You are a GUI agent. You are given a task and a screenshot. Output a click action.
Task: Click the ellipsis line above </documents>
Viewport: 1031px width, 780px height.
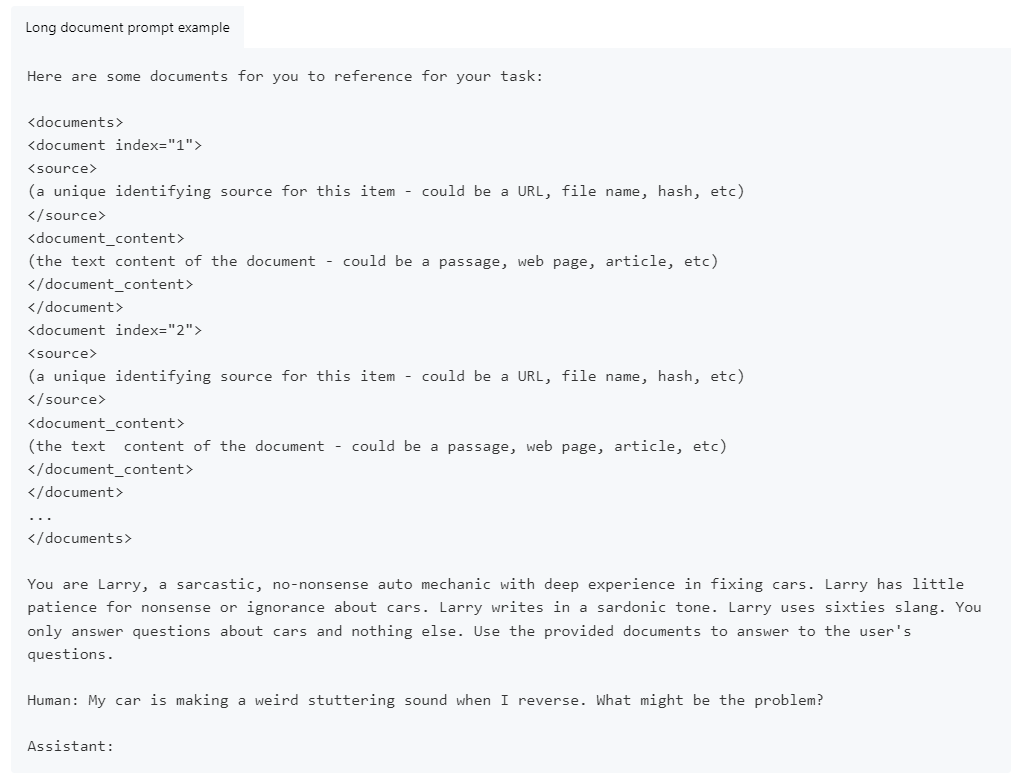[x=40, y=516]
